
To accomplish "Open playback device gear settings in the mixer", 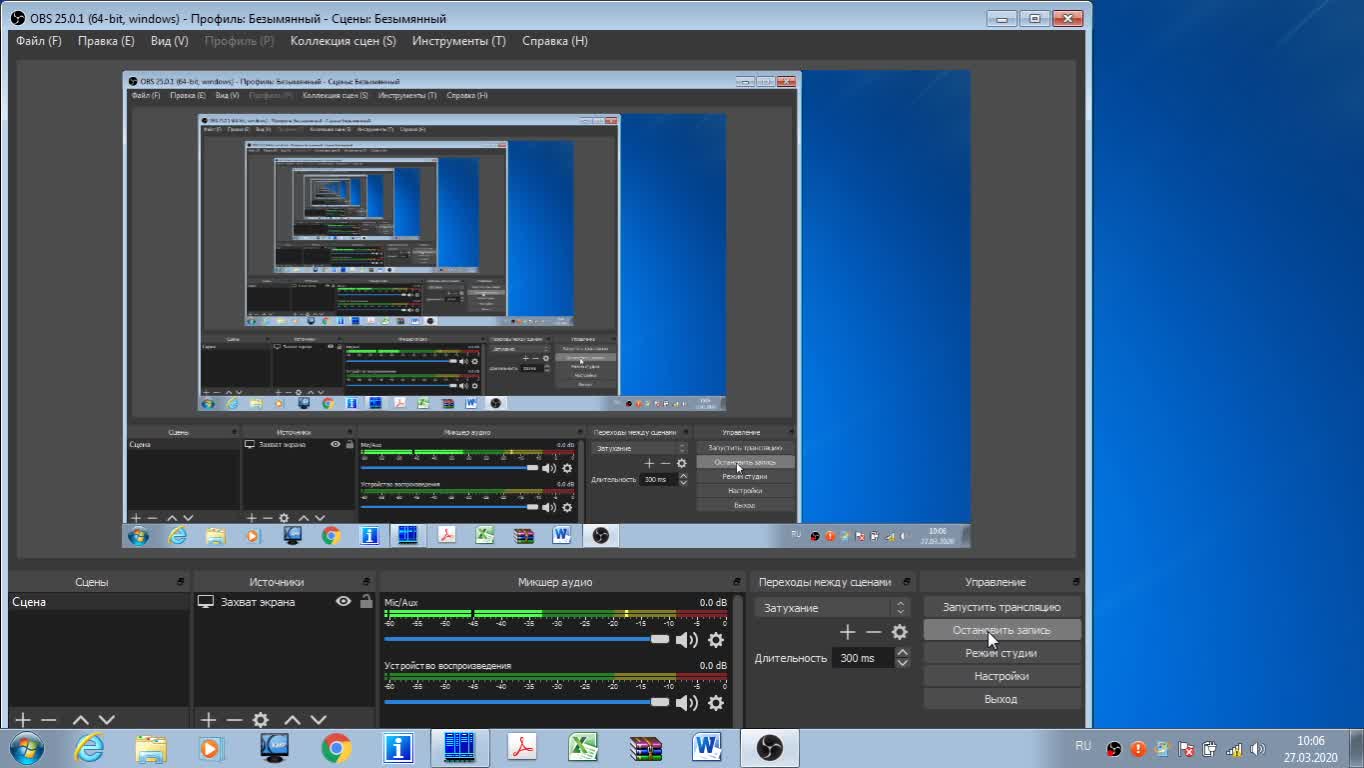I will (x=716, y=703).
